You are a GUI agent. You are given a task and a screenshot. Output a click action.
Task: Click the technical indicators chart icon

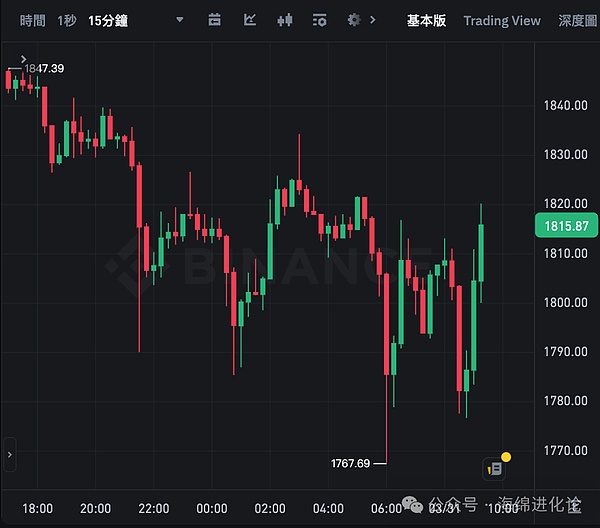pyautogui.click(x=249, y=20)
